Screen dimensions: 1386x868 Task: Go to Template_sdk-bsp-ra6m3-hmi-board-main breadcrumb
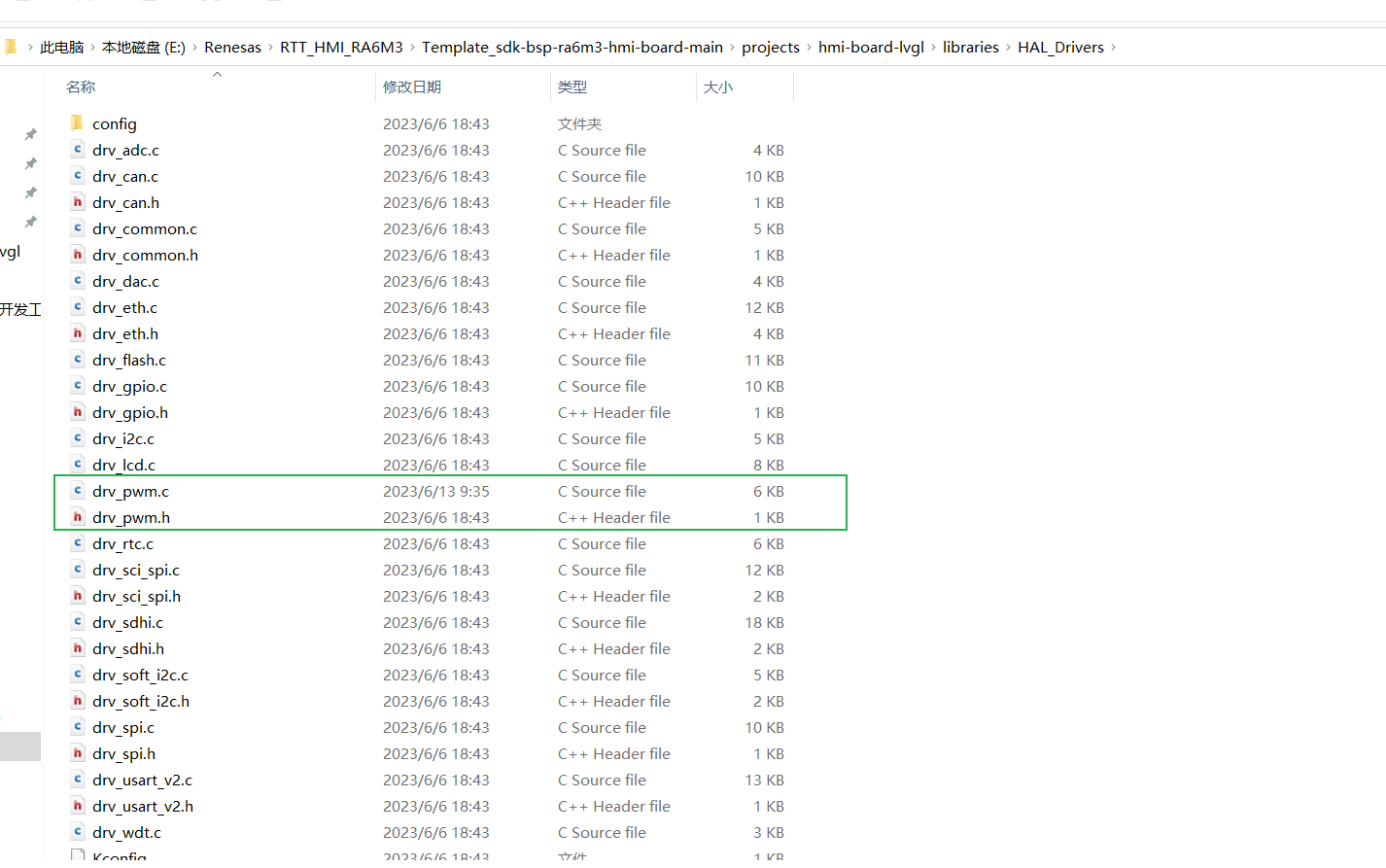tap(572, 48)
